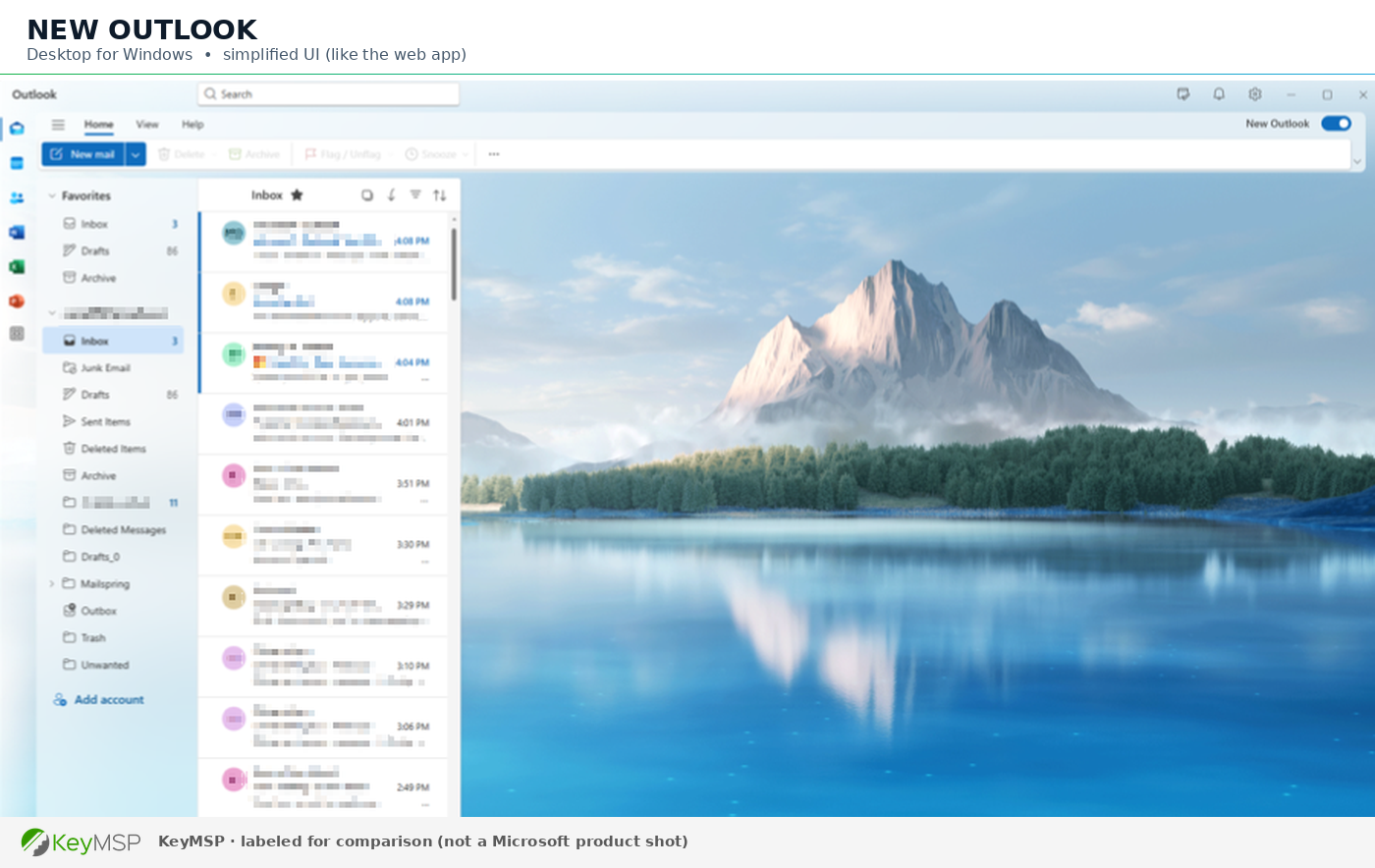
Task: Open the email received at 4:01 PM
Action: point(323,424)
